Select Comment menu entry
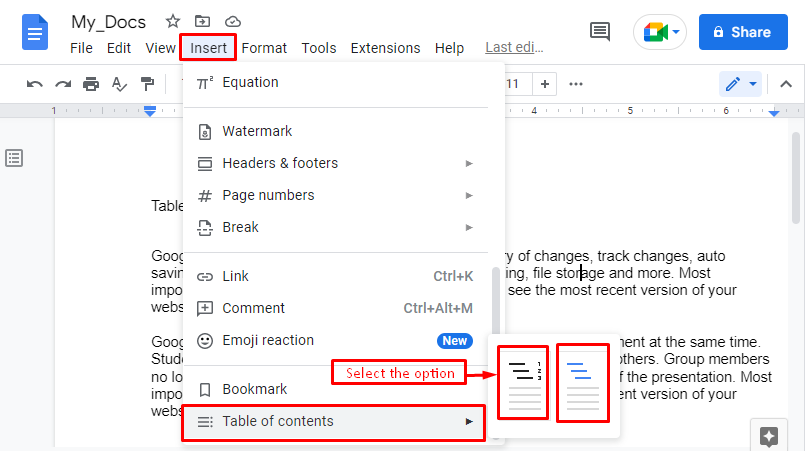Screen dimensions: 805x451 coord(336,308)
